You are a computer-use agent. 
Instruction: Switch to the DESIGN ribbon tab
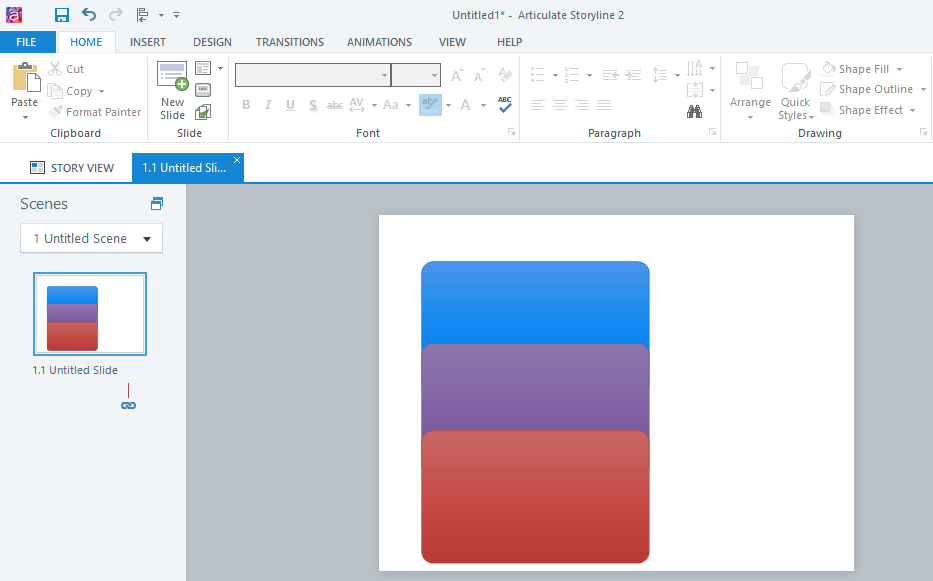(x=212, y=42)
